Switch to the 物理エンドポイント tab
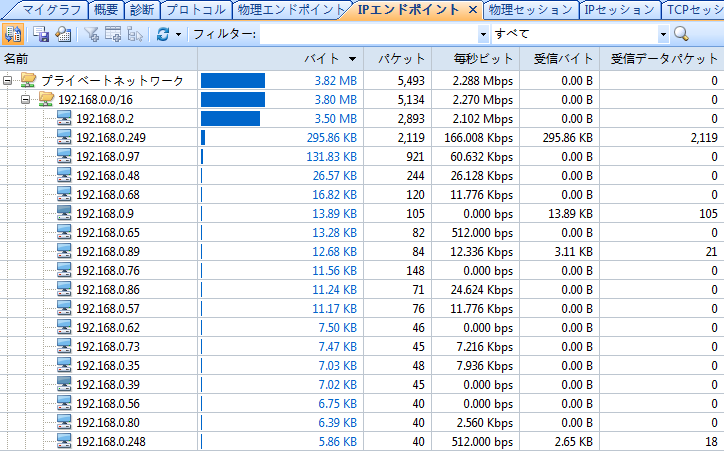The height and width of the screenshot is (451, 724). pyautogui.click(x=290, y=10)
